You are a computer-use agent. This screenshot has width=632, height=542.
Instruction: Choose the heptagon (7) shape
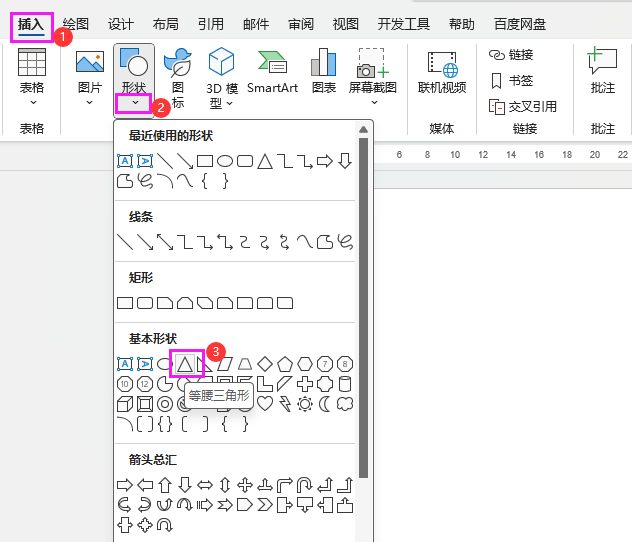(x=325, y=364)
